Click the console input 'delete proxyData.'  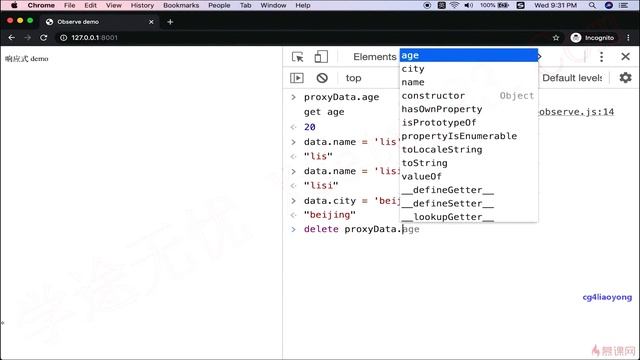(353, 229)
